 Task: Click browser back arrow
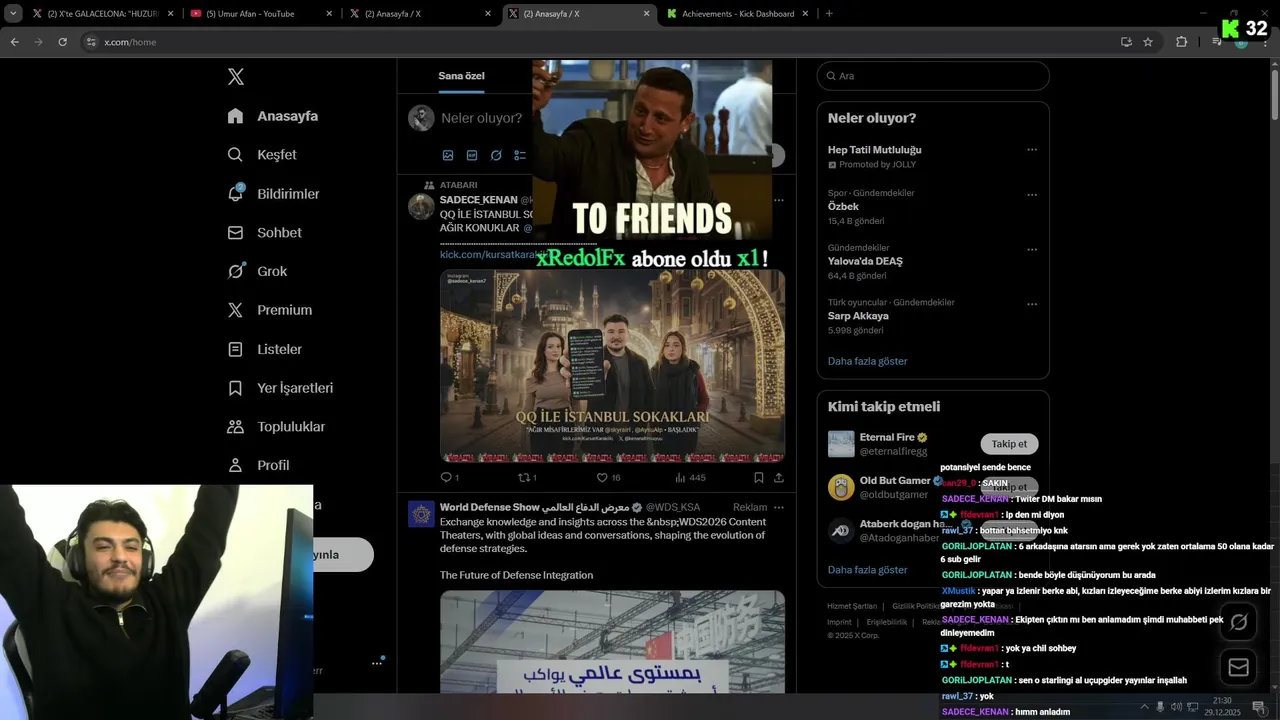point(14,42)
